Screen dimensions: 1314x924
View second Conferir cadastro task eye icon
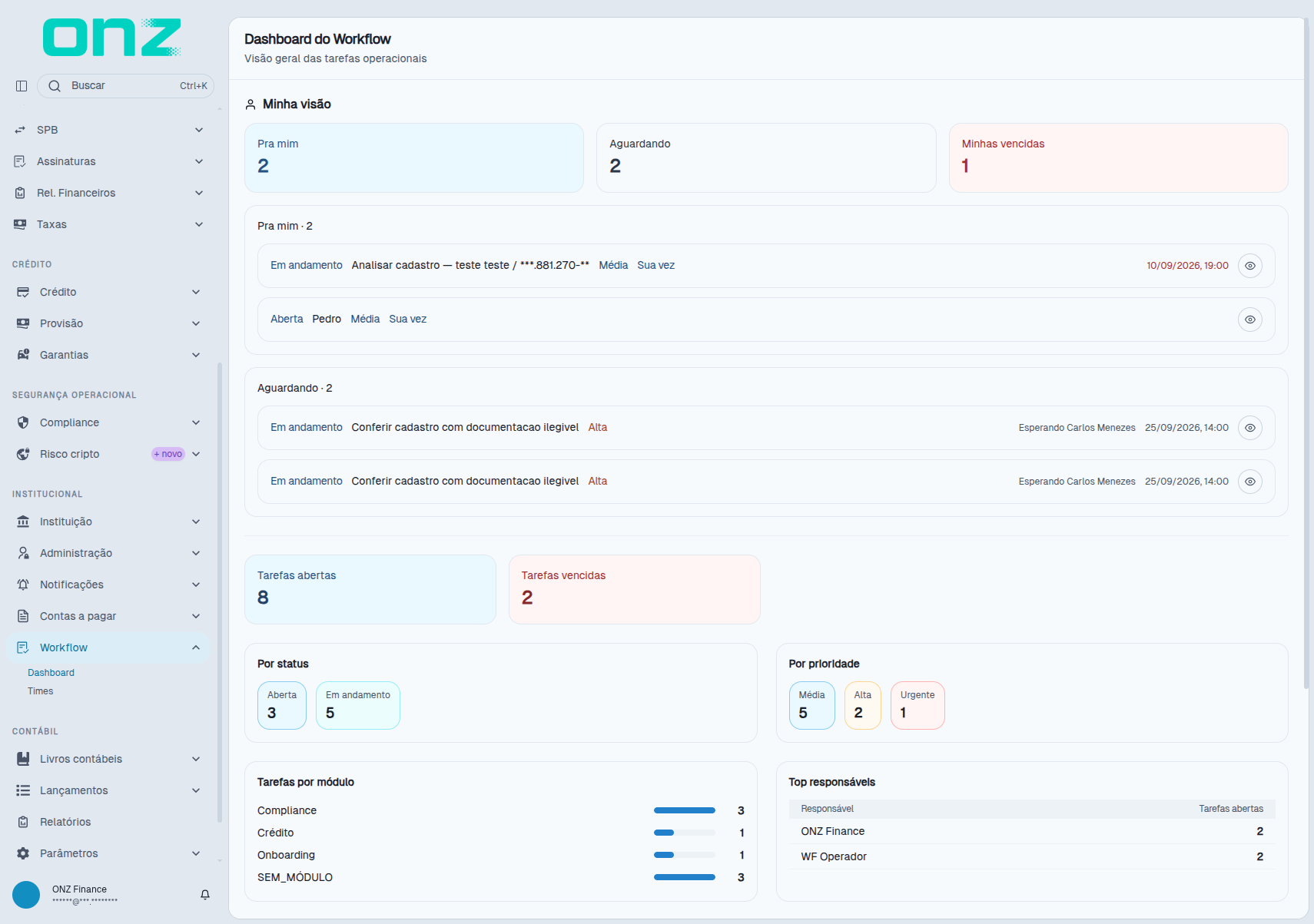[x=1250, y=482]
